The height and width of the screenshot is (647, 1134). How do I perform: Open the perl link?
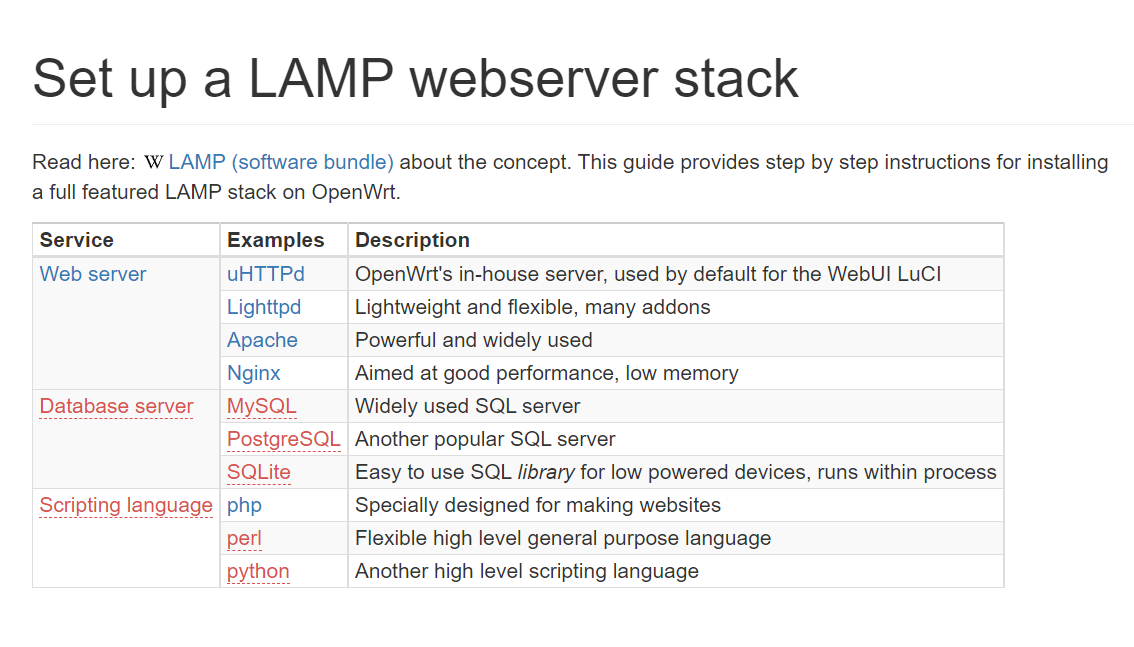coord(244,539)
